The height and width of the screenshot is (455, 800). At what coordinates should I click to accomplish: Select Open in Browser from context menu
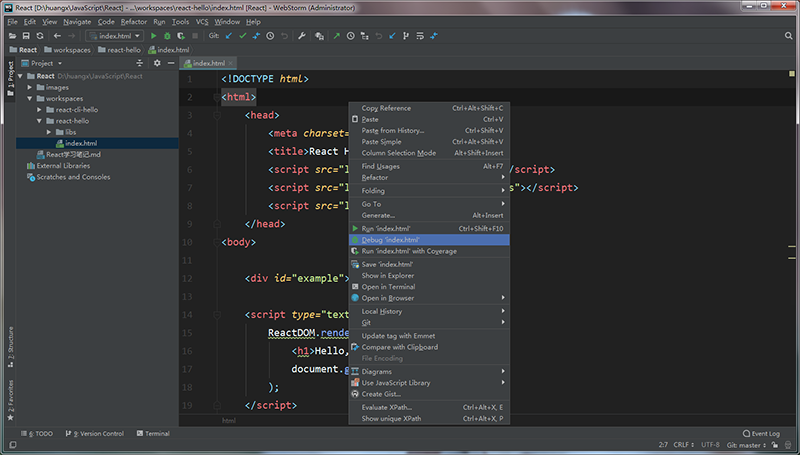pos(429,298)
